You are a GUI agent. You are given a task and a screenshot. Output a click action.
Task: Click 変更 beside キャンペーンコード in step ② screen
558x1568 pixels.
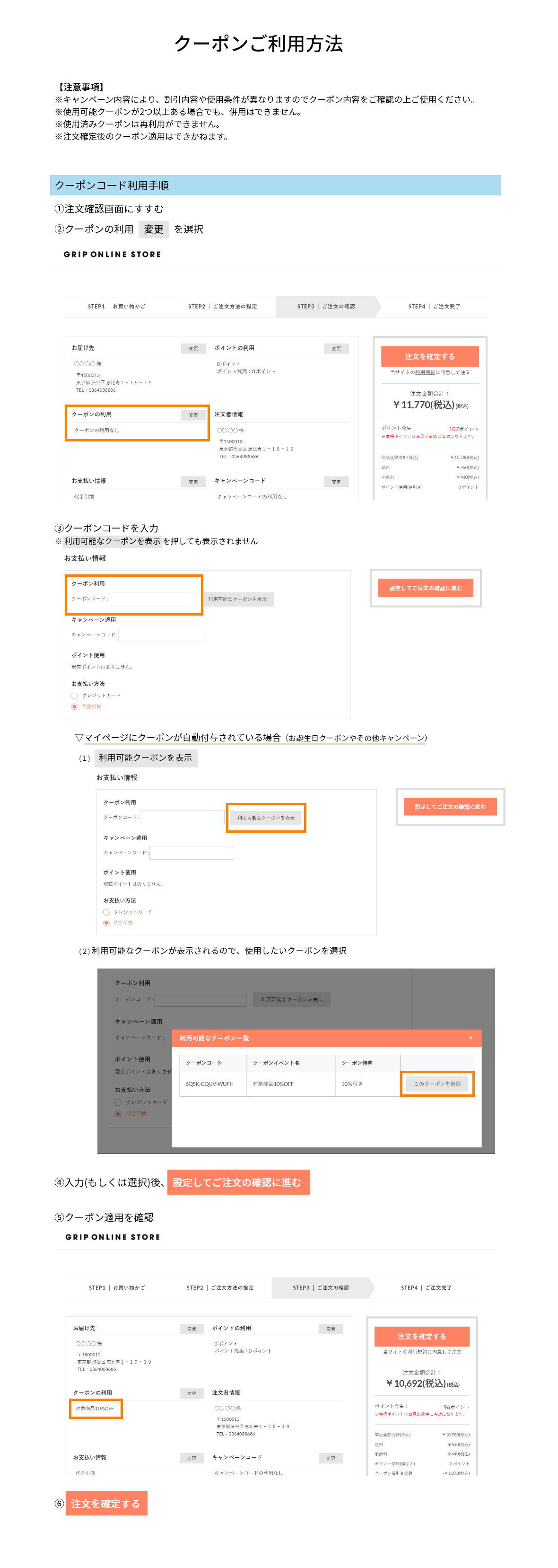336,482
